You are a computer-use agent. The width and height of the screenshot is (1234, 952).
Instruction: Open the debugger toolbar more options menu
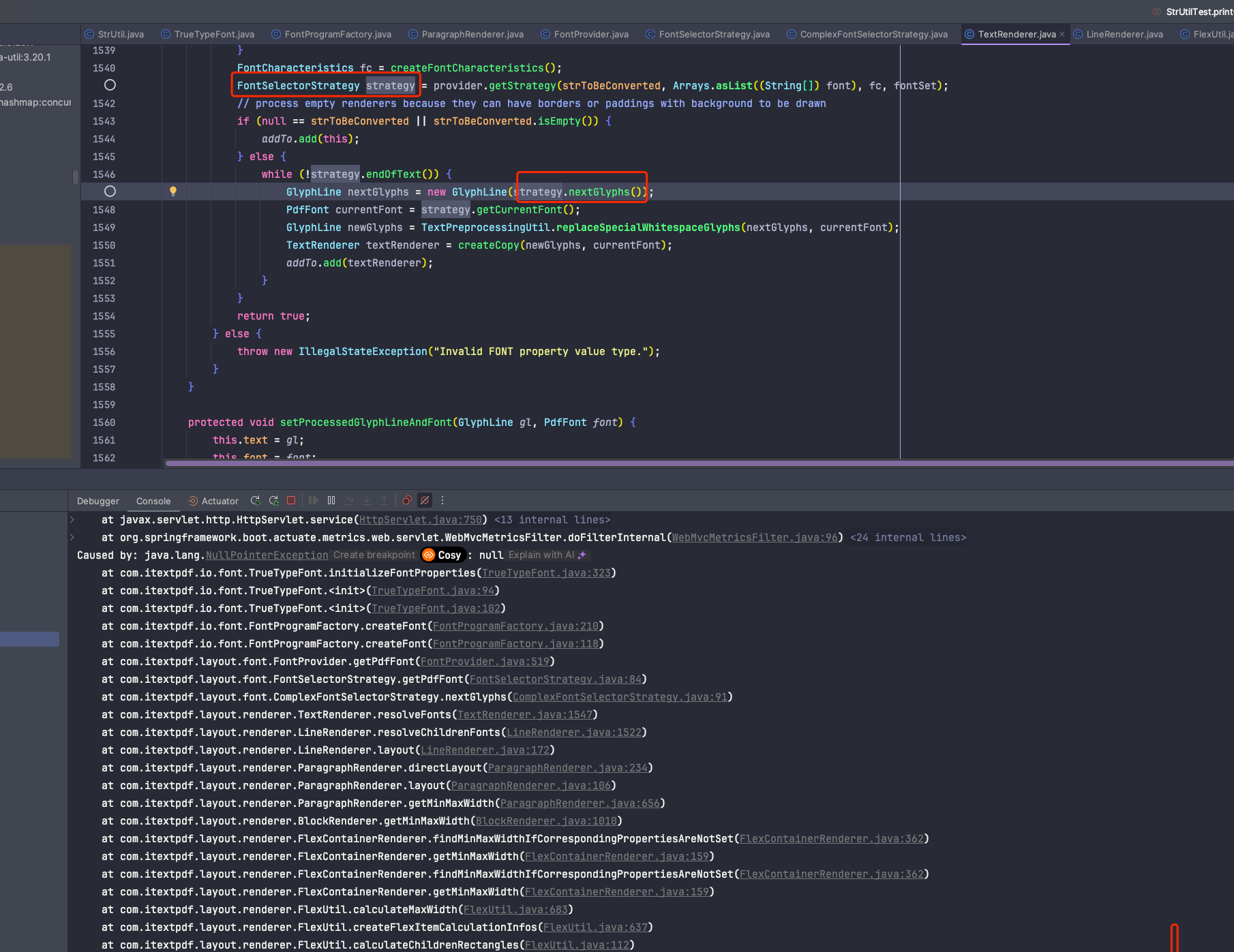[x=442, y=501]
